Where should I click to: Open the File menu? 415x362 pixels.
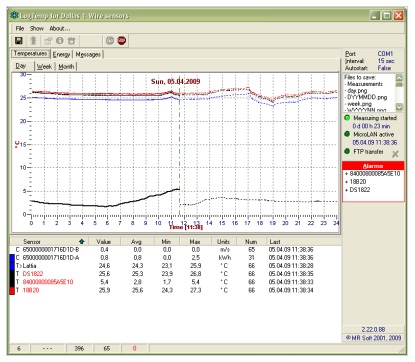point(20,29)
